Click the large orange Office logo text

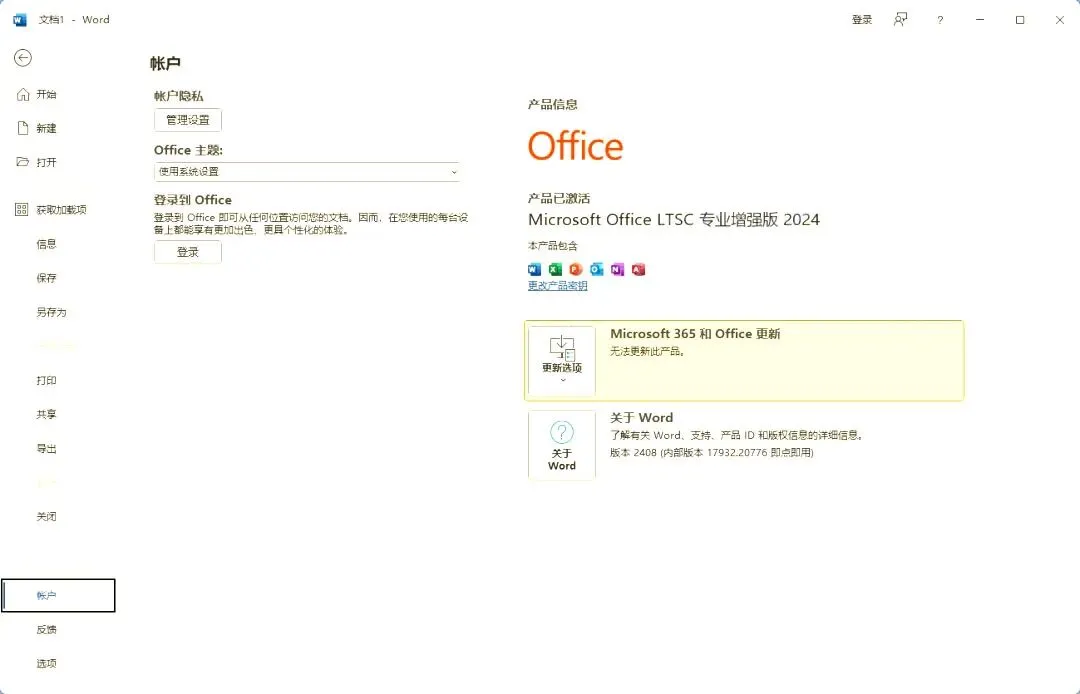[x=575, y=146]
